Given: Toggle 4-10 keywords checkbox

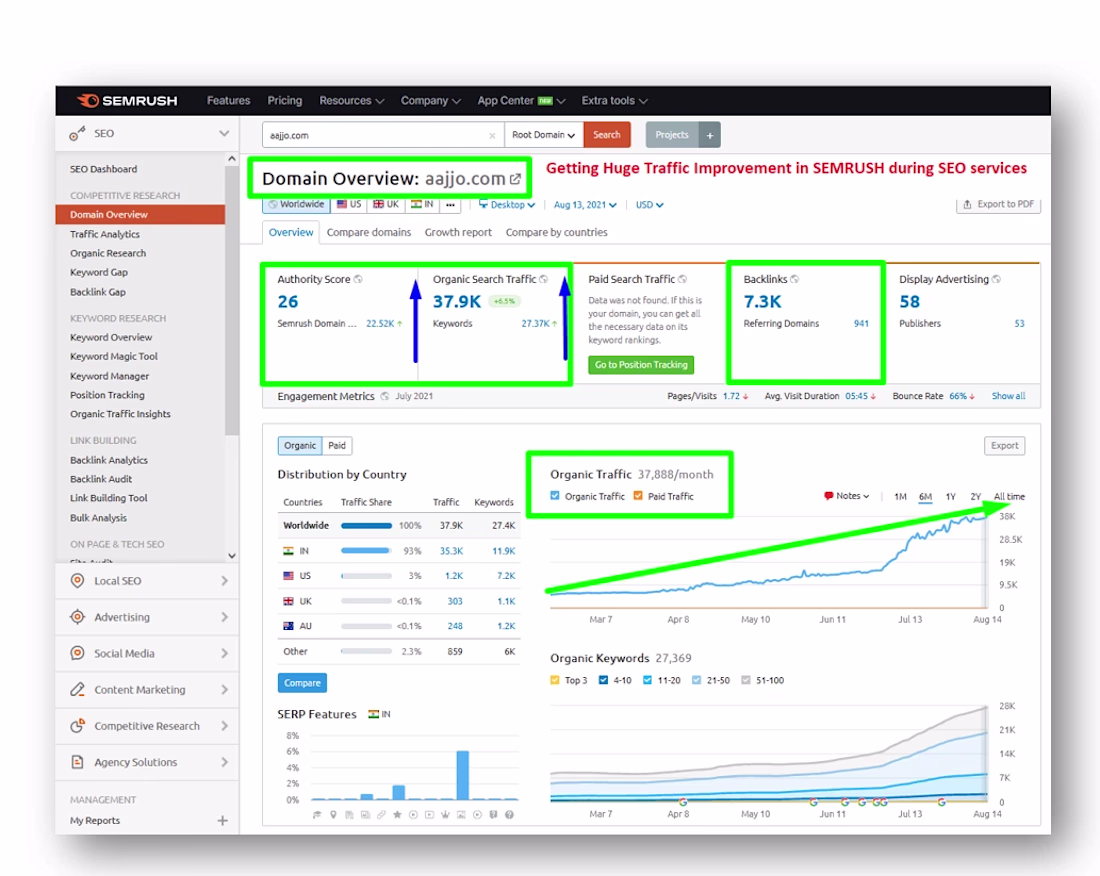Looking at the screenshot, I should tap(603, 680).
